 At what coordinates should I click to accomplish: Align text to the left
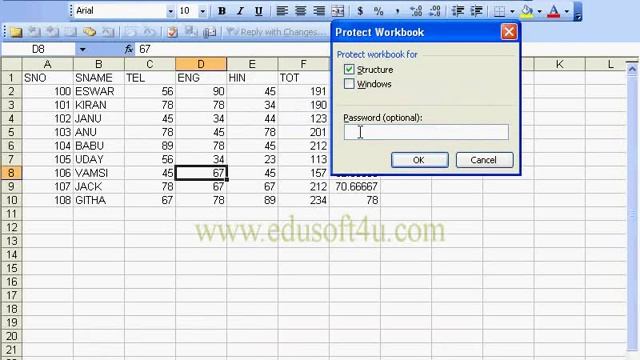282,11
